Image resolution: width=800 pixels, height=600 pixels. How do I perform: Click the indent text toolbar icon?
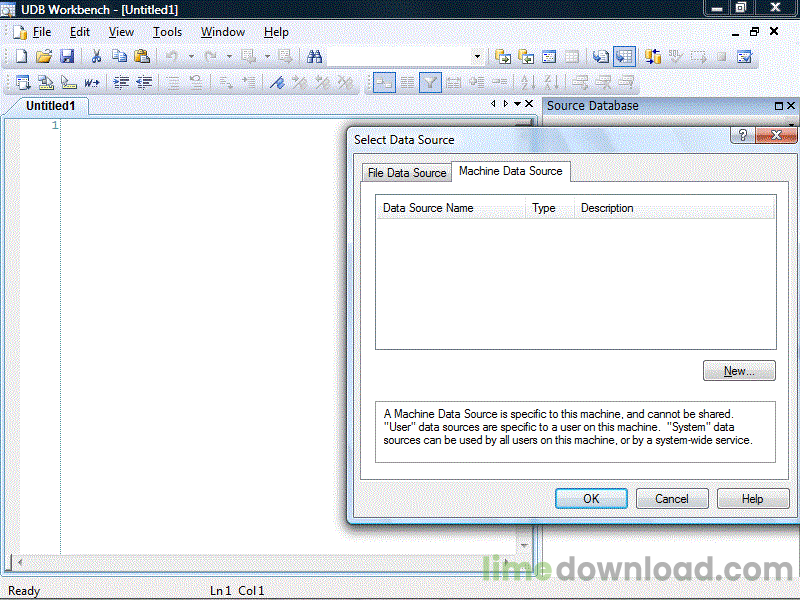[x=122, y=83]
